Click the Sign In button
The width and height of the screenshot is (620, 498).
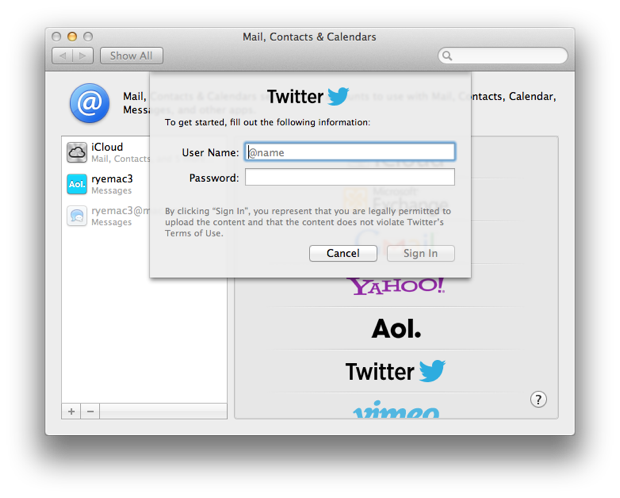click(x=421, y=253)
